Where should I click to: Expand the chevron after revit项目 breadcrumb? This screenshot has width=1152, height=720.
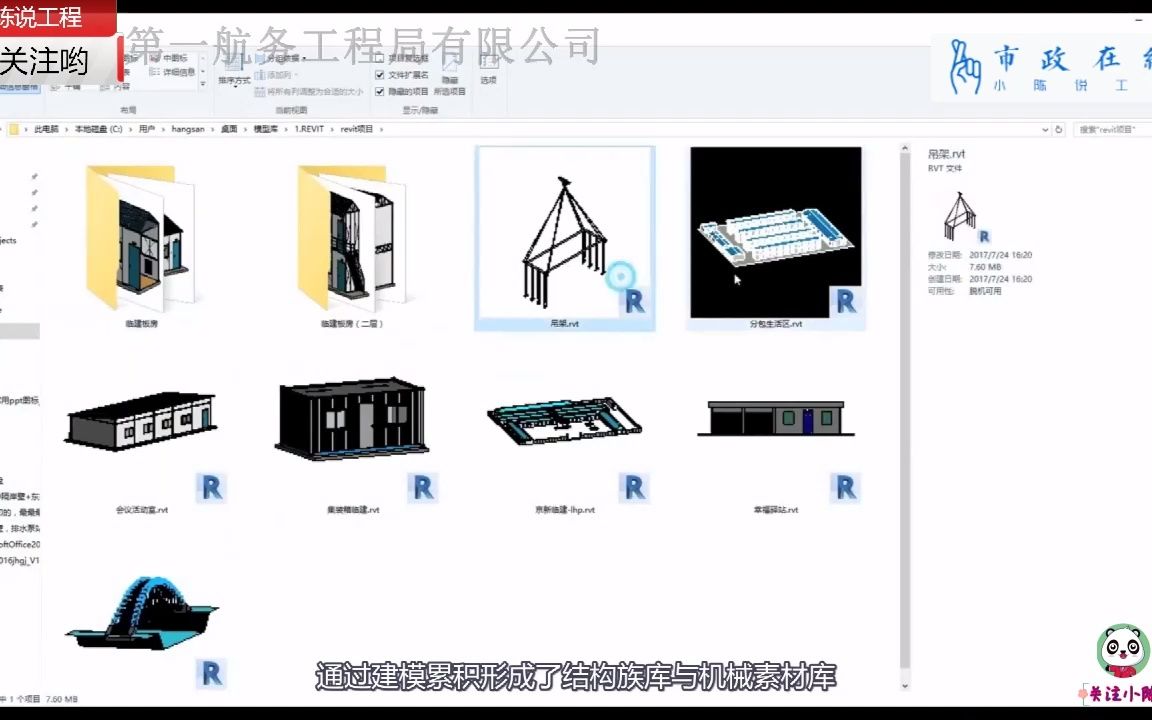coord(381,129)
